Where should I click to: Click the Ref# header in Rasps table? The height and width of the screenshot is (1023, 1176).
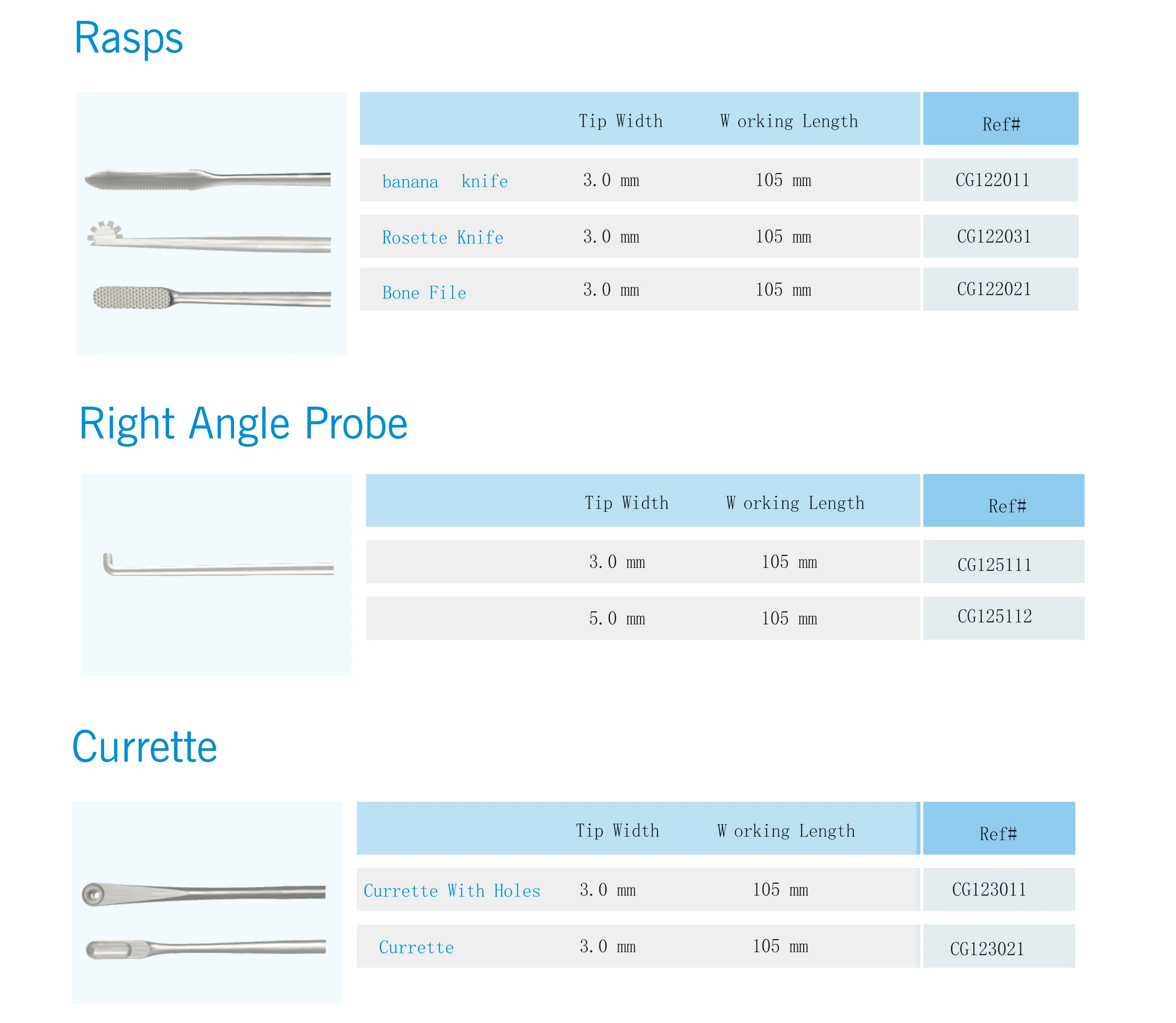pos(1001,124)
